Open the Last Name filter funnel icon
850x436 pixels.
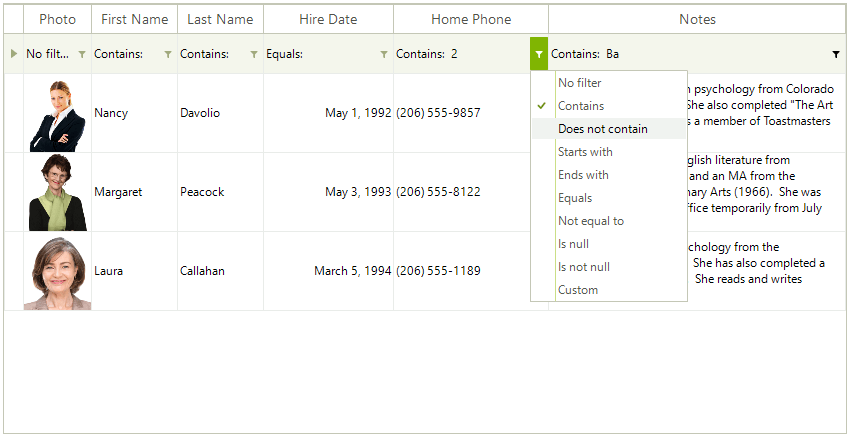click(254, 54)
